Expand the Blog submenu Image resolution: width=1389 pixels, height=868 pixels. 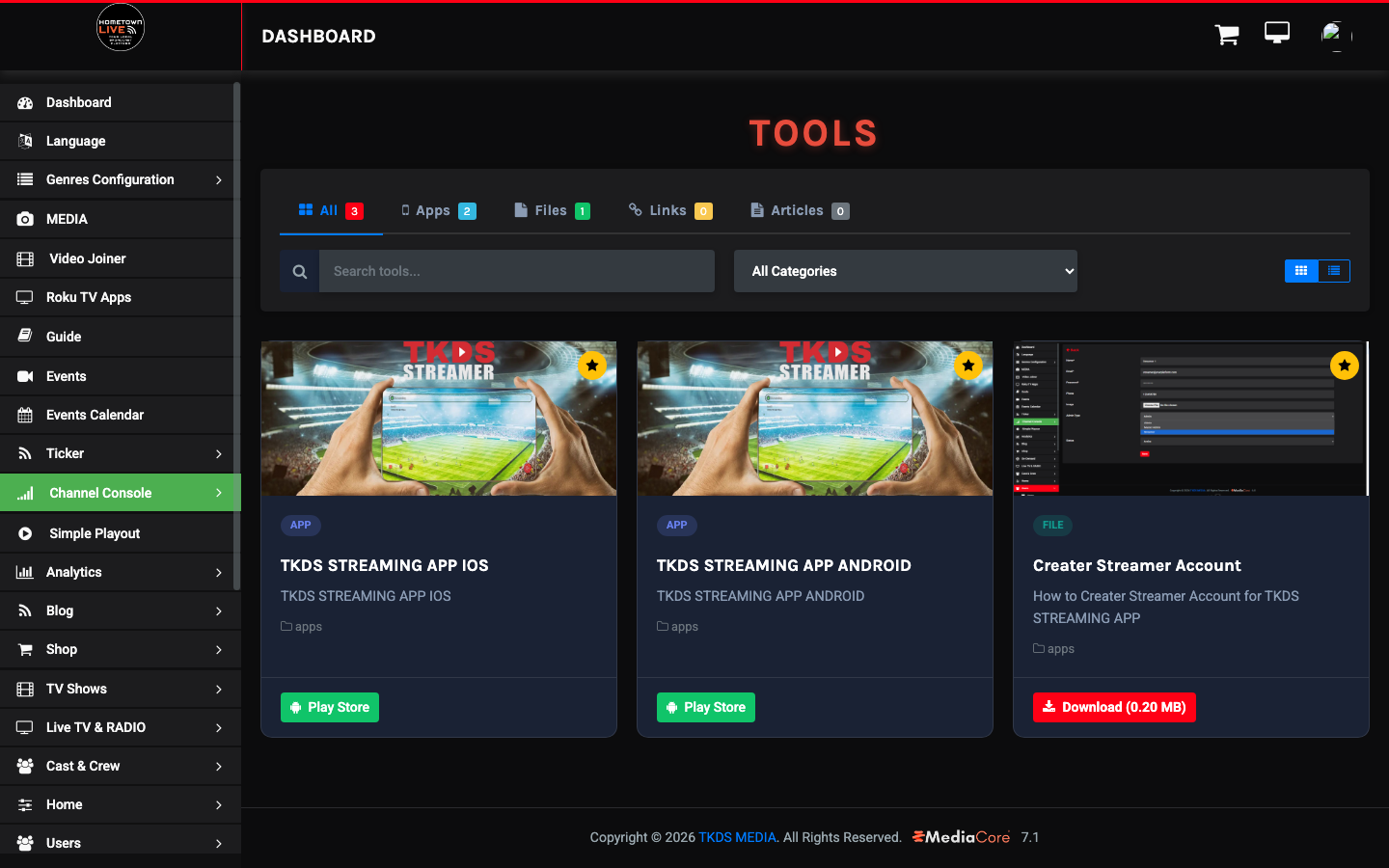219,610
